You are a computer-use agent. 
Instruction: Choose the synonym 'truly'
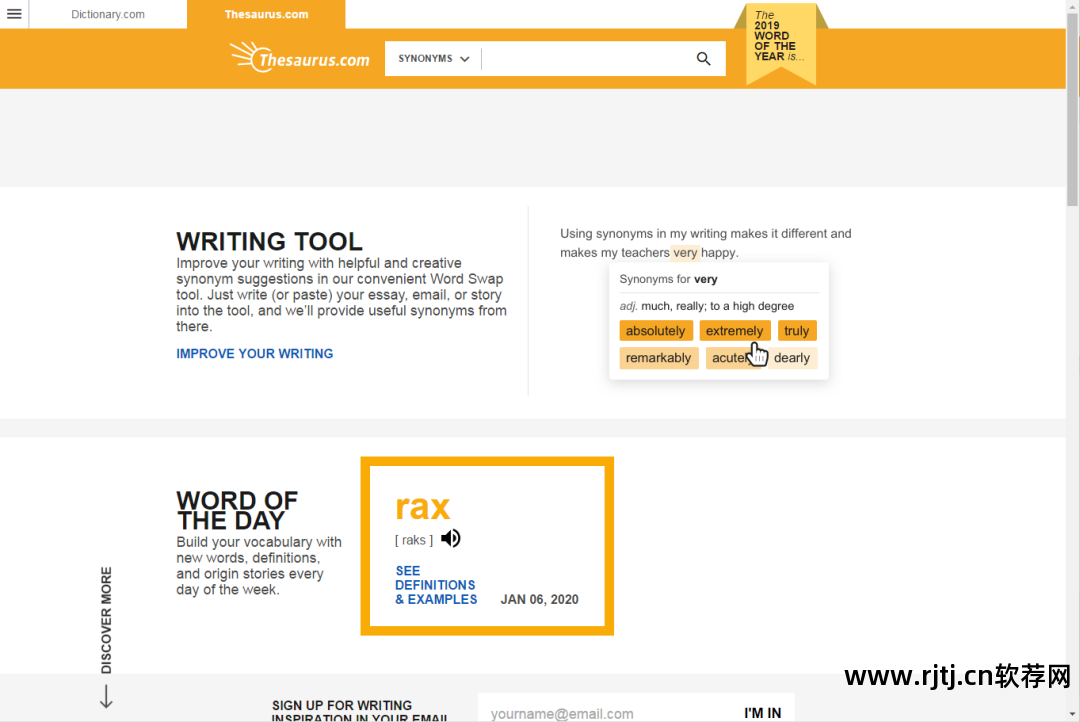[x=797, y=331]
